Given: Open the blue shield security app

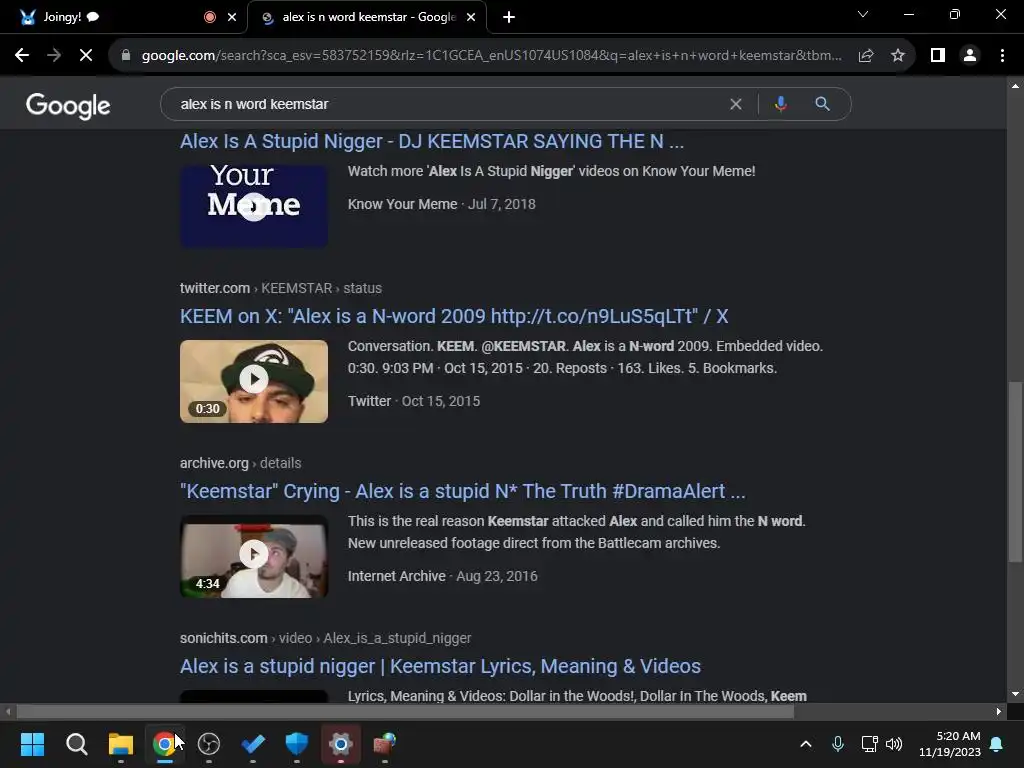Looking at the screenshot, I should tap(296, 744).
